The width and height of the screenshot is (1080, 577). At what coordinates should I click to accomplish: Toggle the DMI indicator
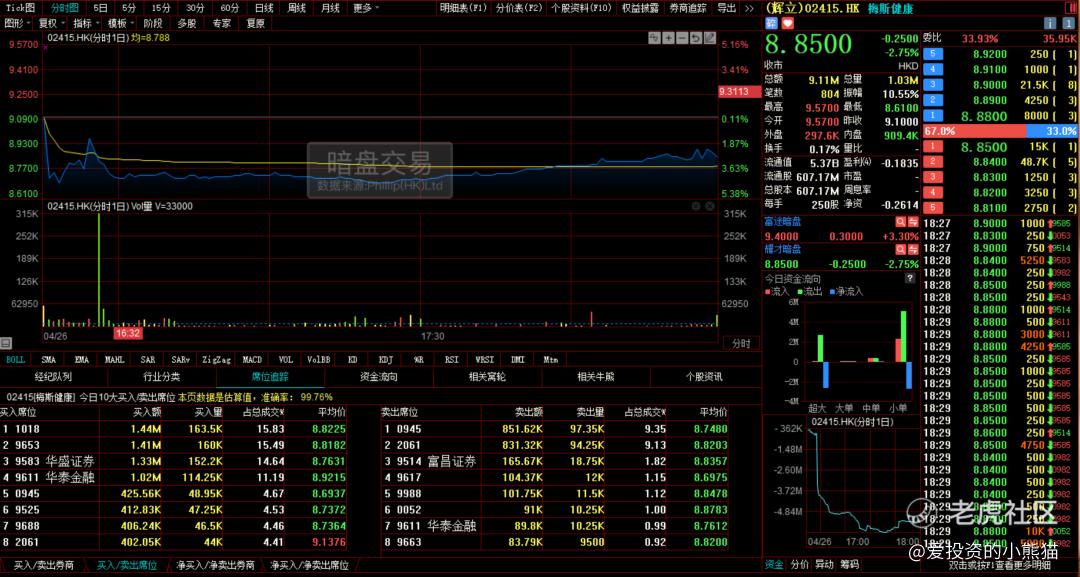pos(518,359)
